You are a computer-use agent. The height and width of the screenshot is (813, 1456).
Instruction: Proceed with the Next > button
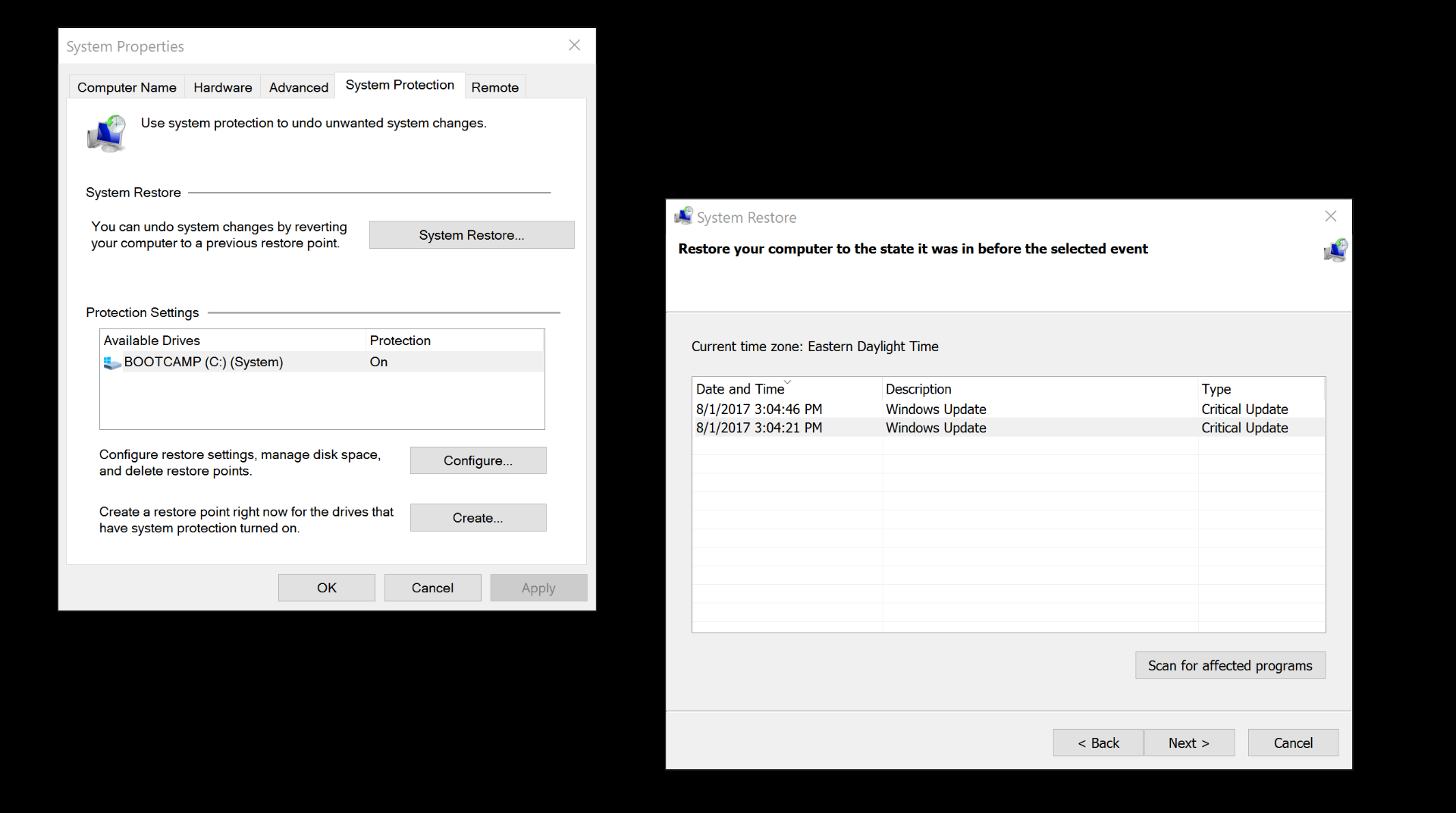(x=1189, y=743)
